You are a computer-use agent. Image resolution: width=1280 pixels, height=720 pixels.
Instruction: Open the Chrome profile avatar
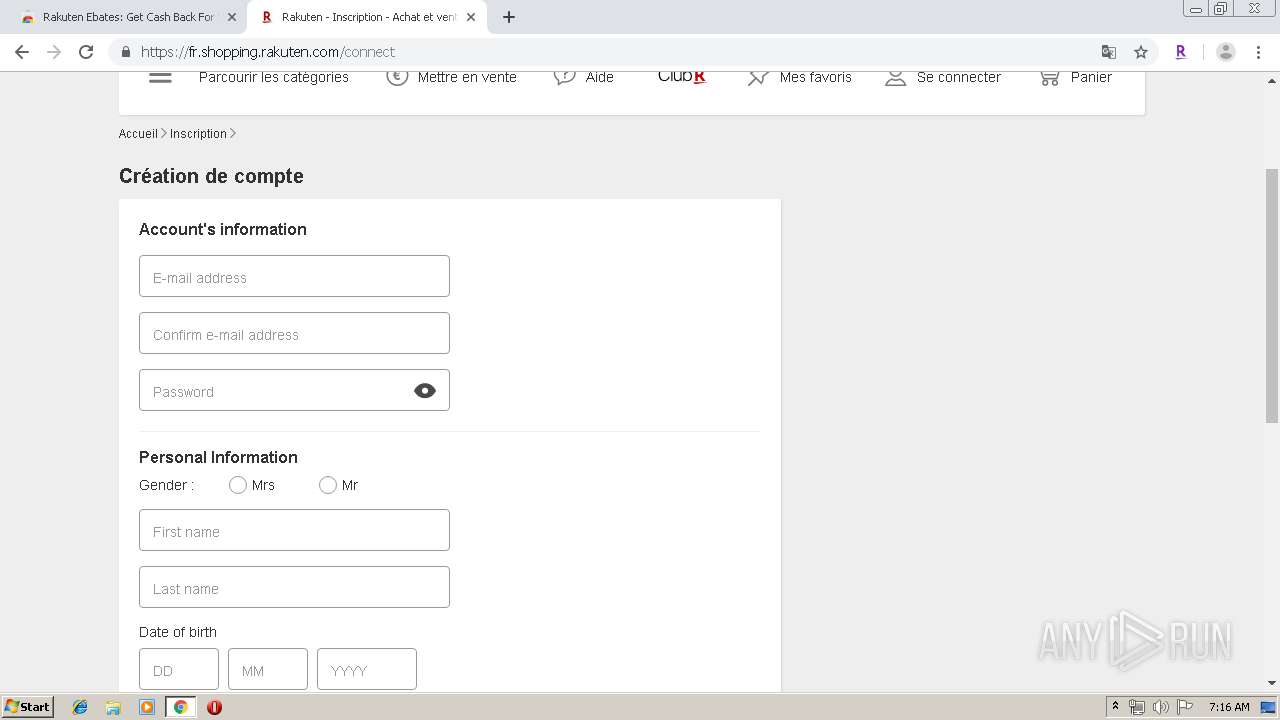(x=1226, y=52)
